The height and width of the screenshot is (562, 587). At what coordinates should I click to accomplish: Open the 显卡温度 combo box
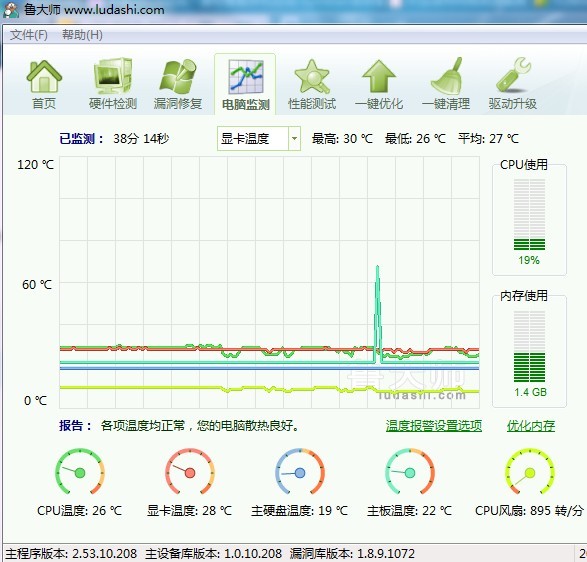pyautogui.click(x=259, y=139)
